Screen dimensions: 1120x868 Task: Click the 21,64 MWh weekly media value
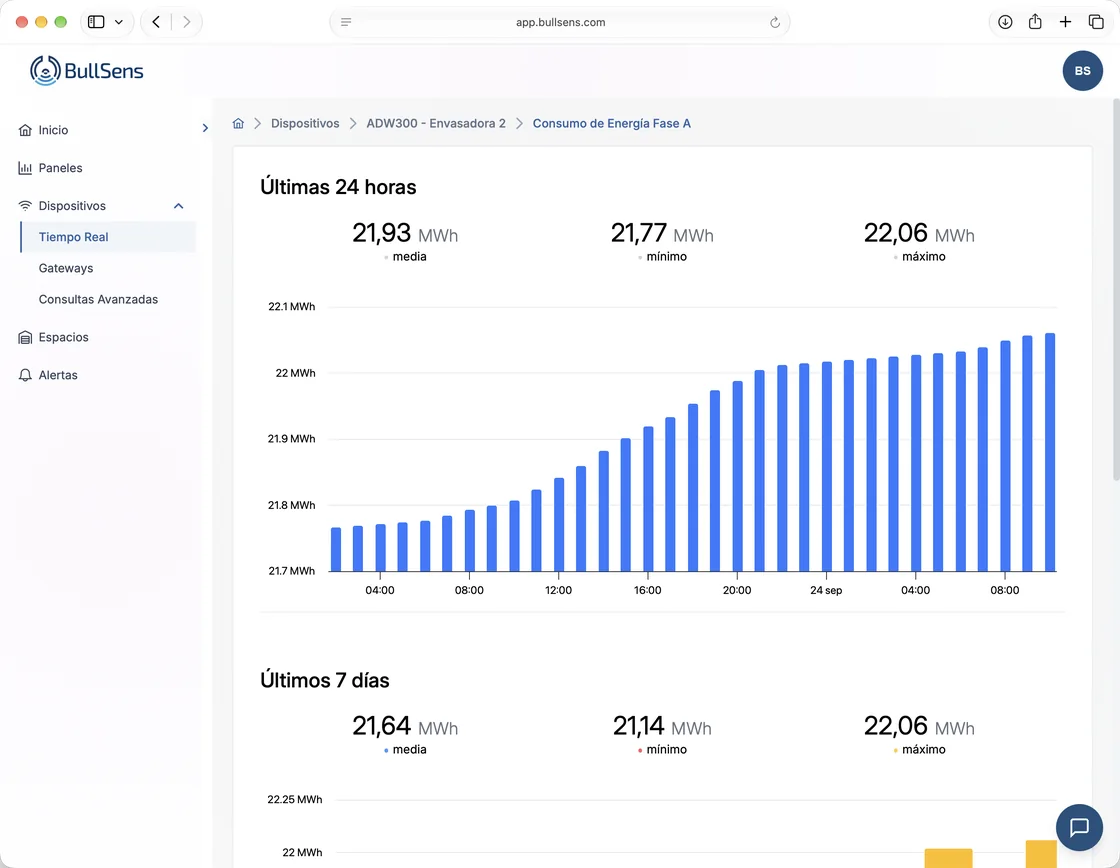pos(405,727)
